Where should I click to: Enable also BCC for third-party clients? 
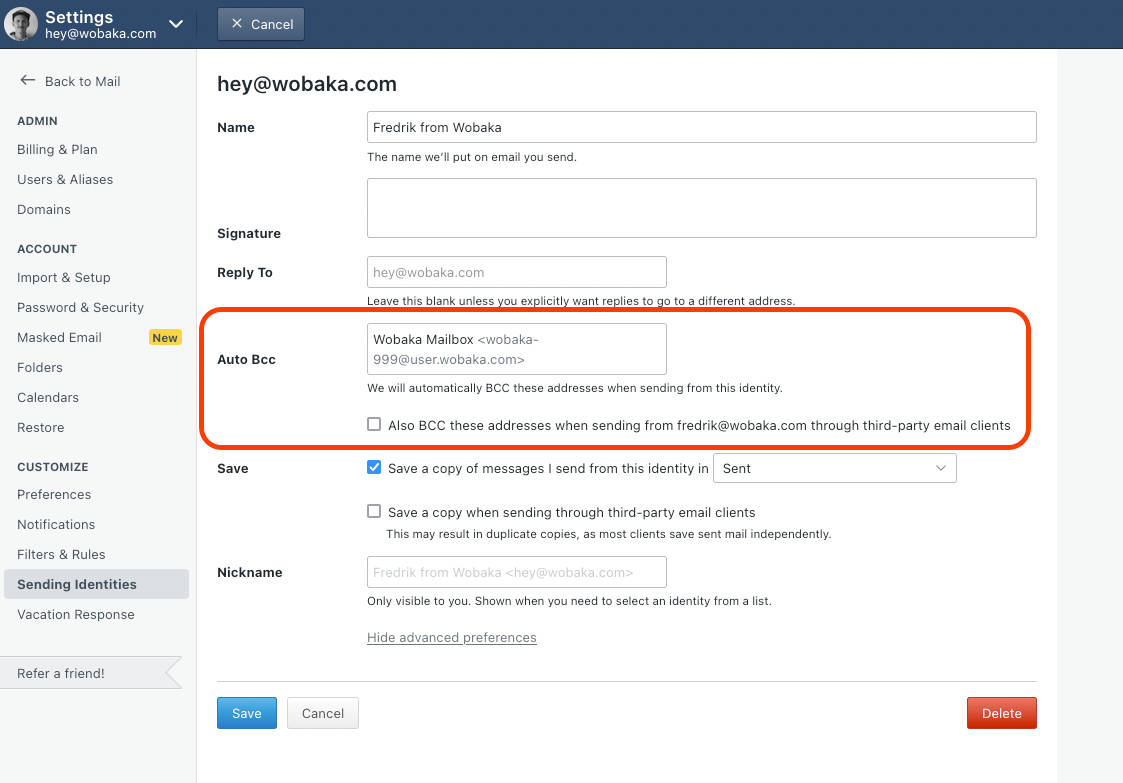click(x=374, y=424)
